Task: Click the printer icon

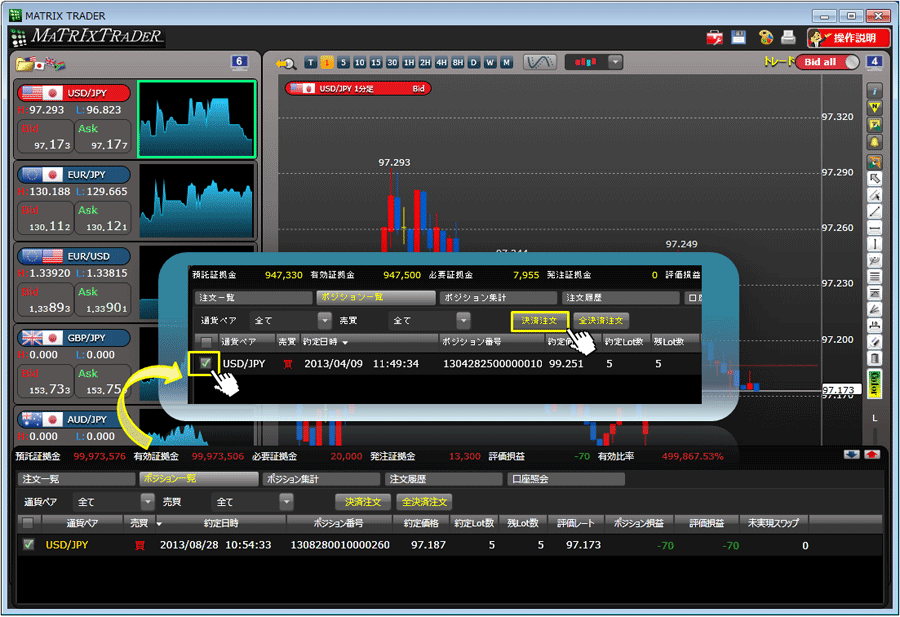Action: click(789, 37)
